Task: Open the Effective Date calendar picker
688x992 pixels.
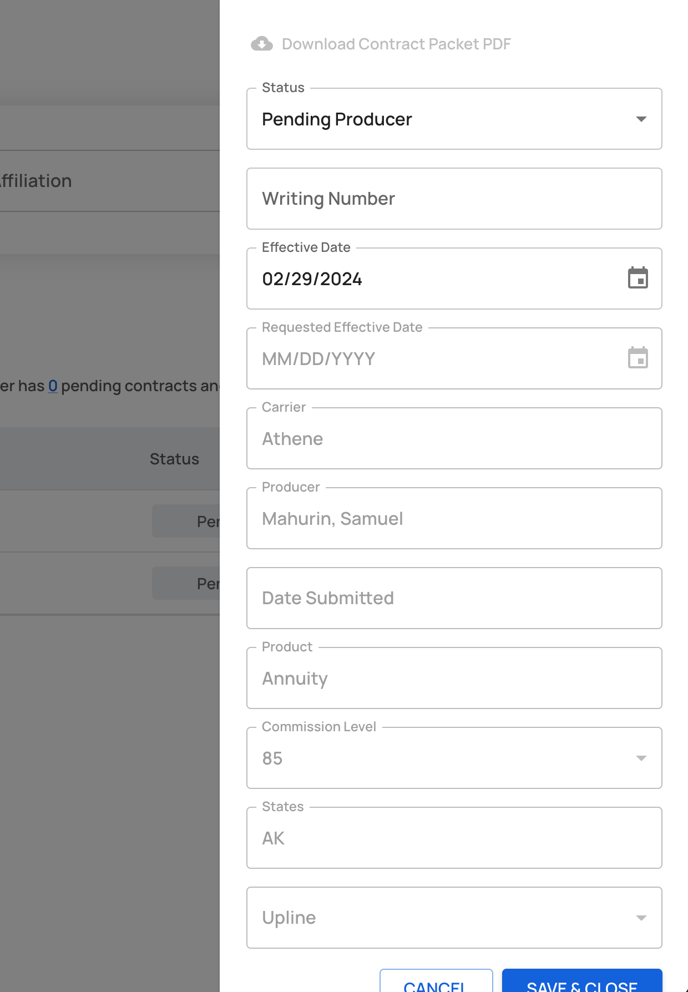Action: click(638, 278)
